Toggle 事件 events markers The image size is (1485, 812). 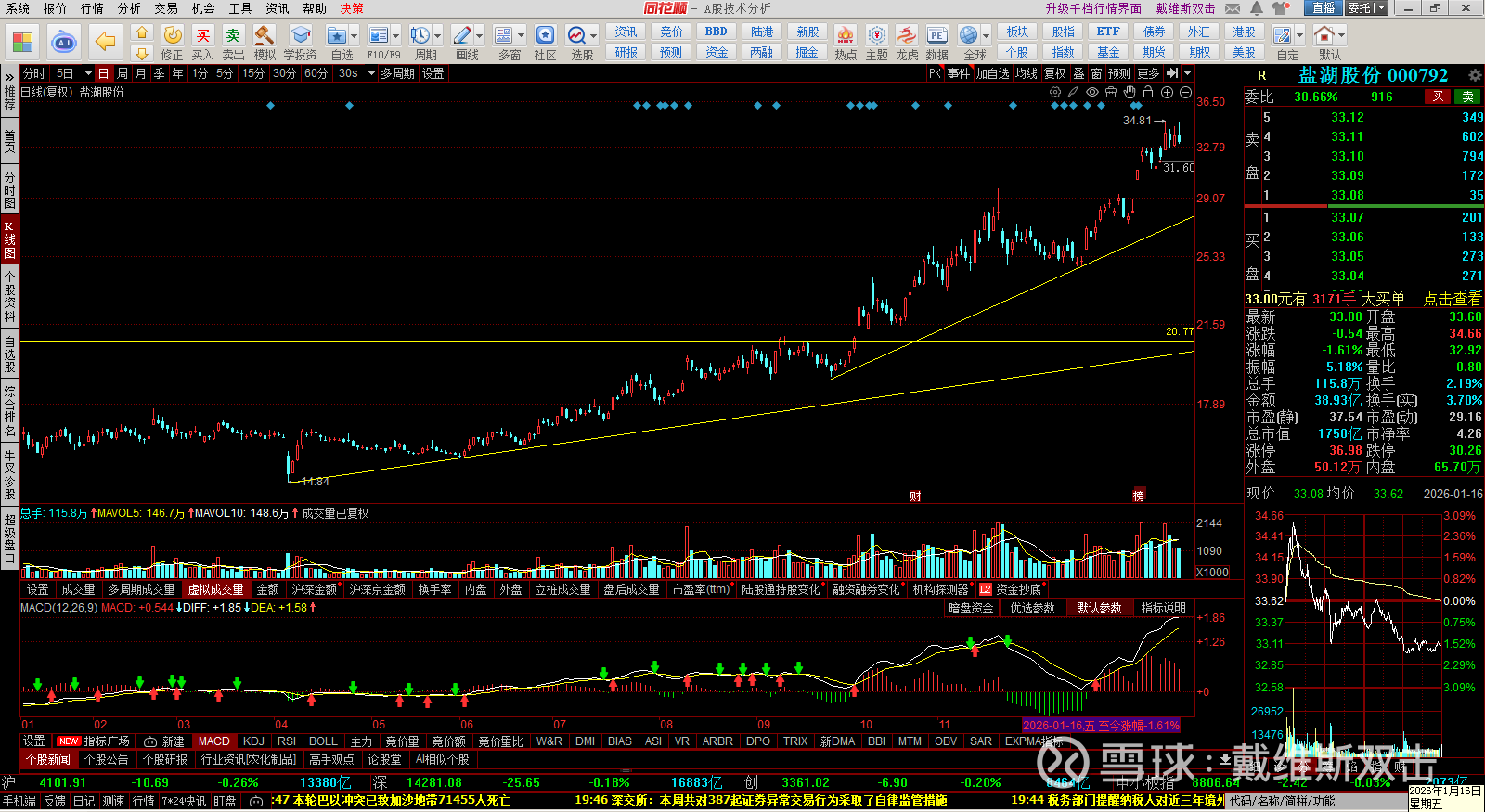[x=959, y=73]
